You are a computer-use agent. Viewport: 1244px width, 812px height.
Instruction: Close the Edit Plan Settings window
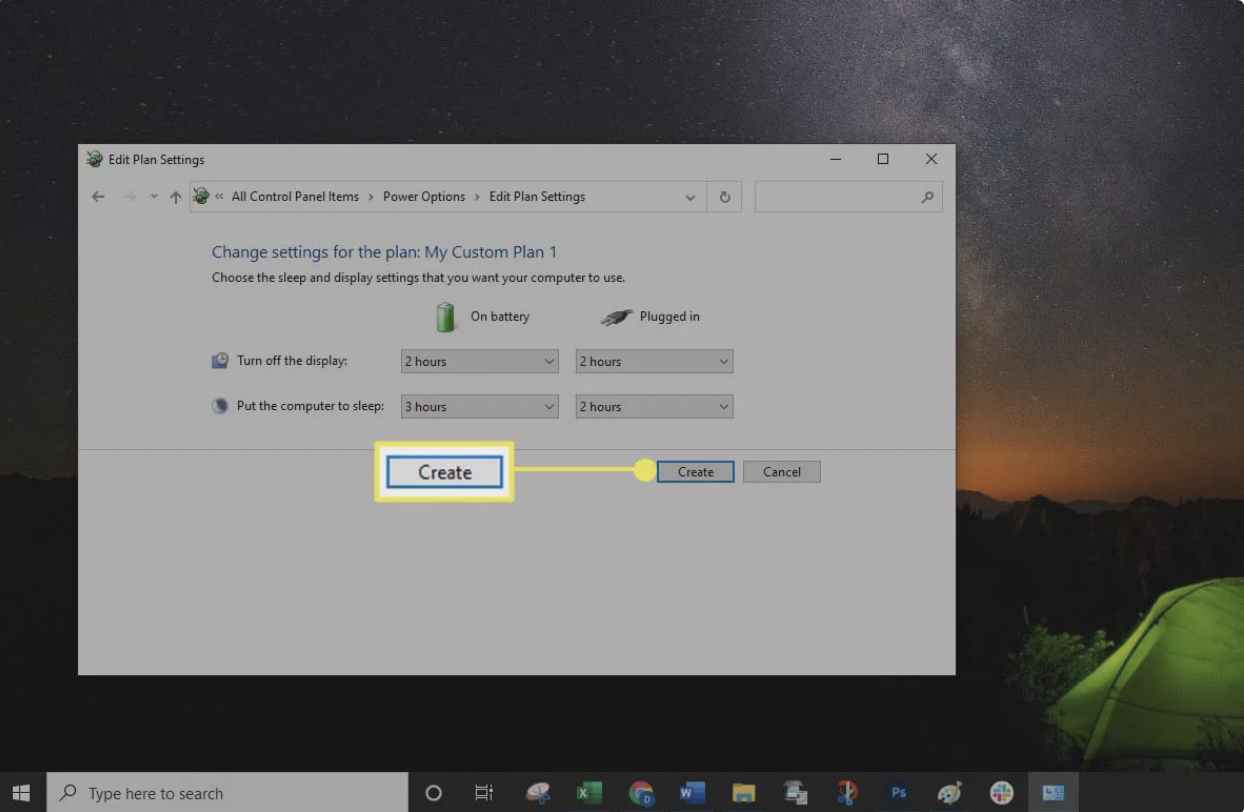coord(931,159)
